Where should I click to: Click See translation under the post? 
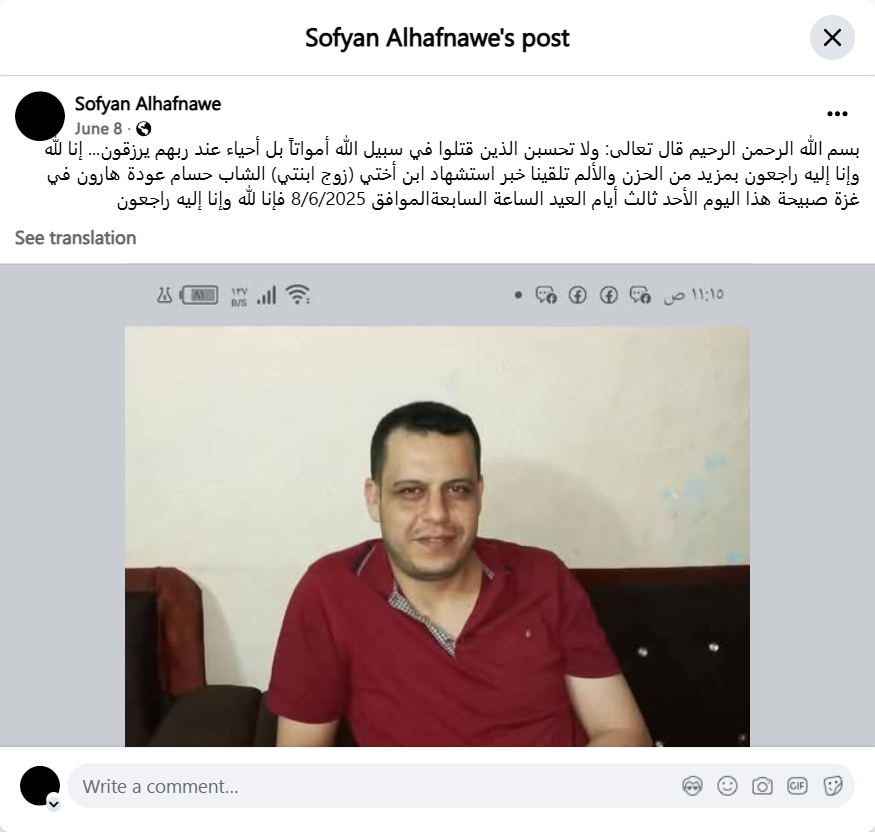pyautogui.click(x=75, y=238)
